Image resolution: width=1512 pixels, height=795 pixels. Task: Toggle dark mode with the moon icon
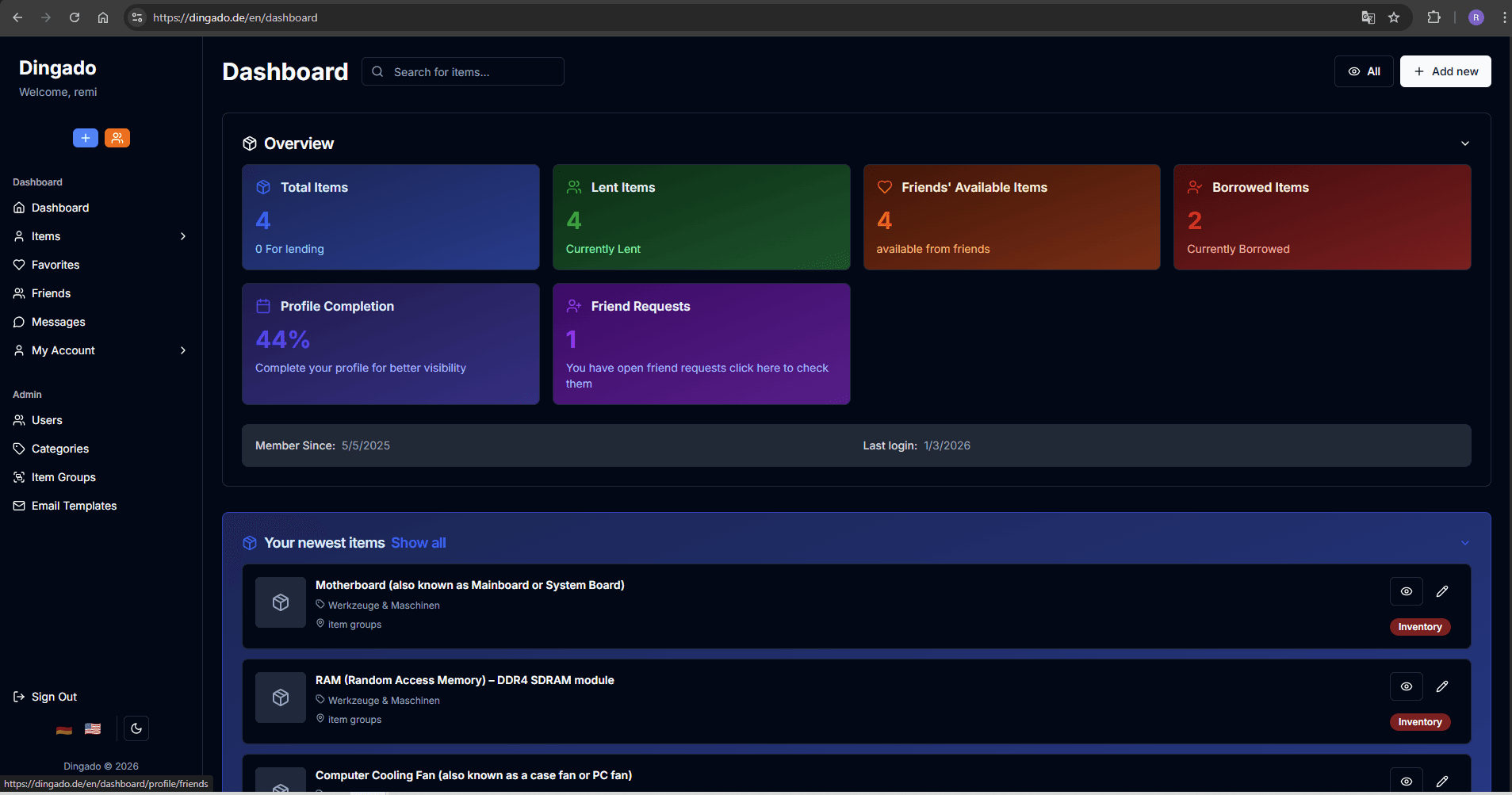(136, 728)
